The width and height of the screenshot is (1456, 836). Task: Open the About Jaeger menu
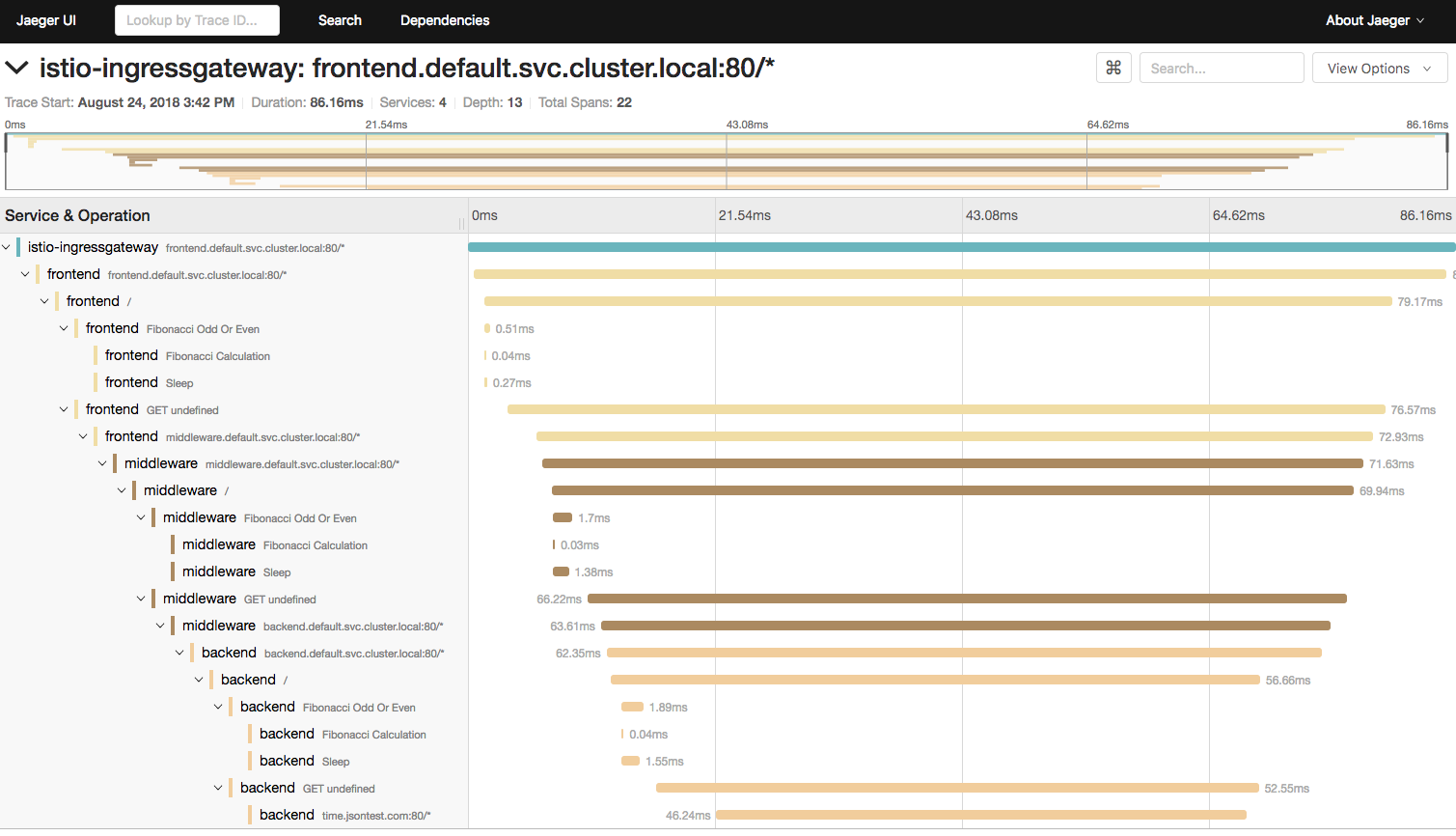coord(1375,20)
